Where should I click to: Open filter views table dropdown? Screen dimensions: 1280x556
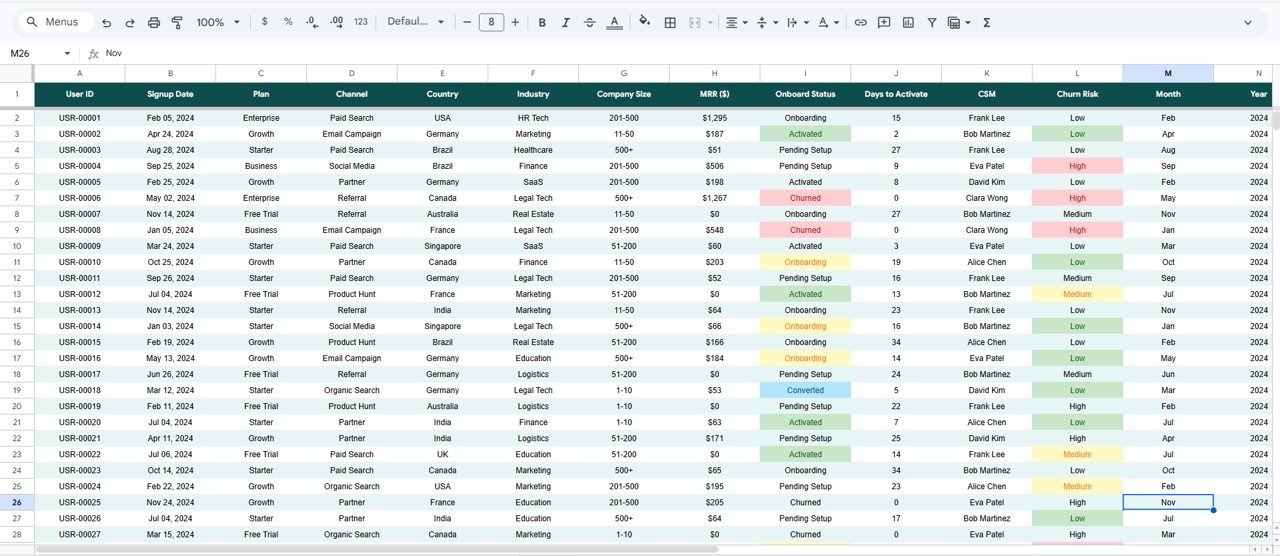click(x=959, y=22)
